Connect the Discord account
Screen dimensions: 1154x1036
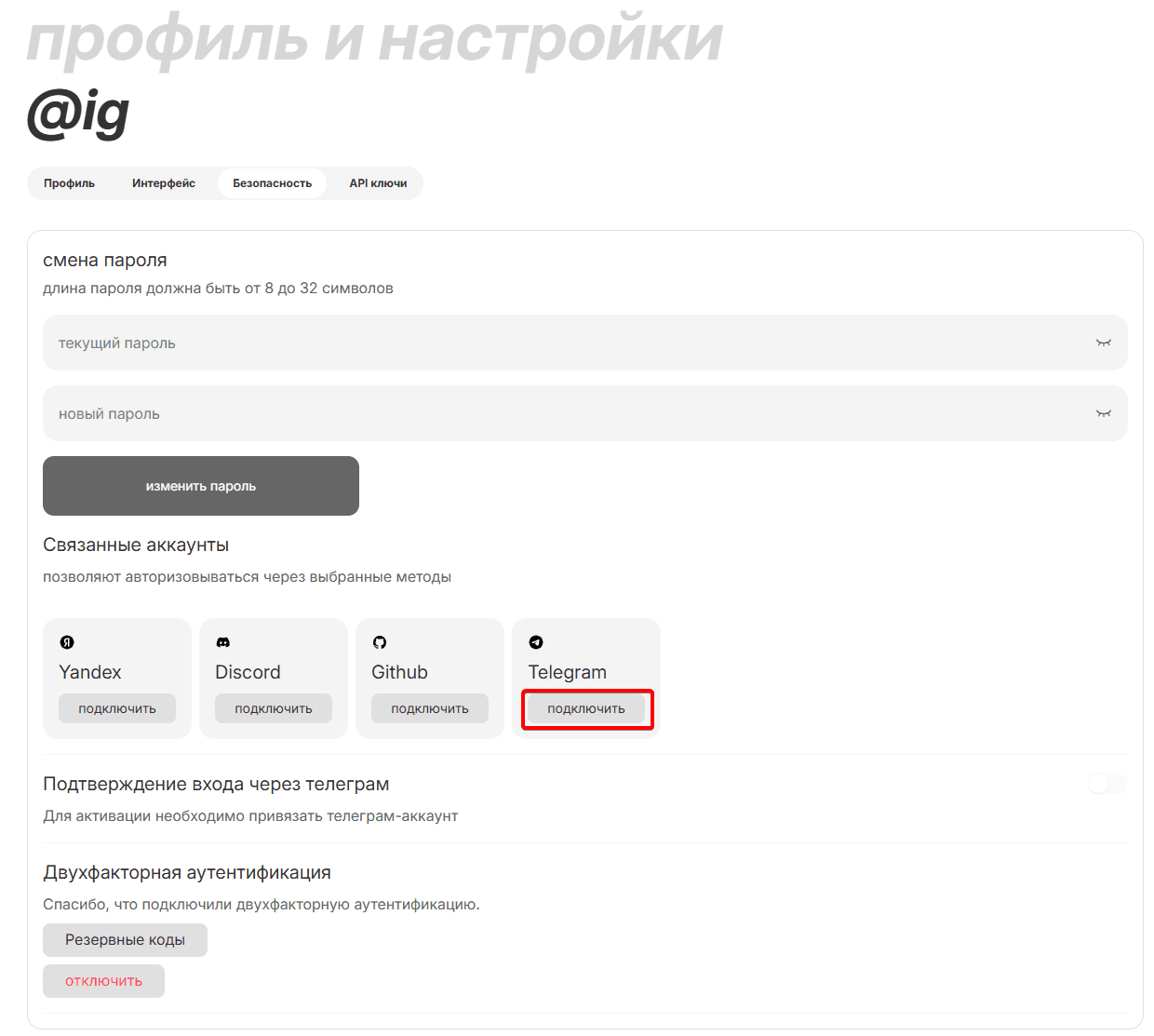pyautogui.click(x=274, y=708)
